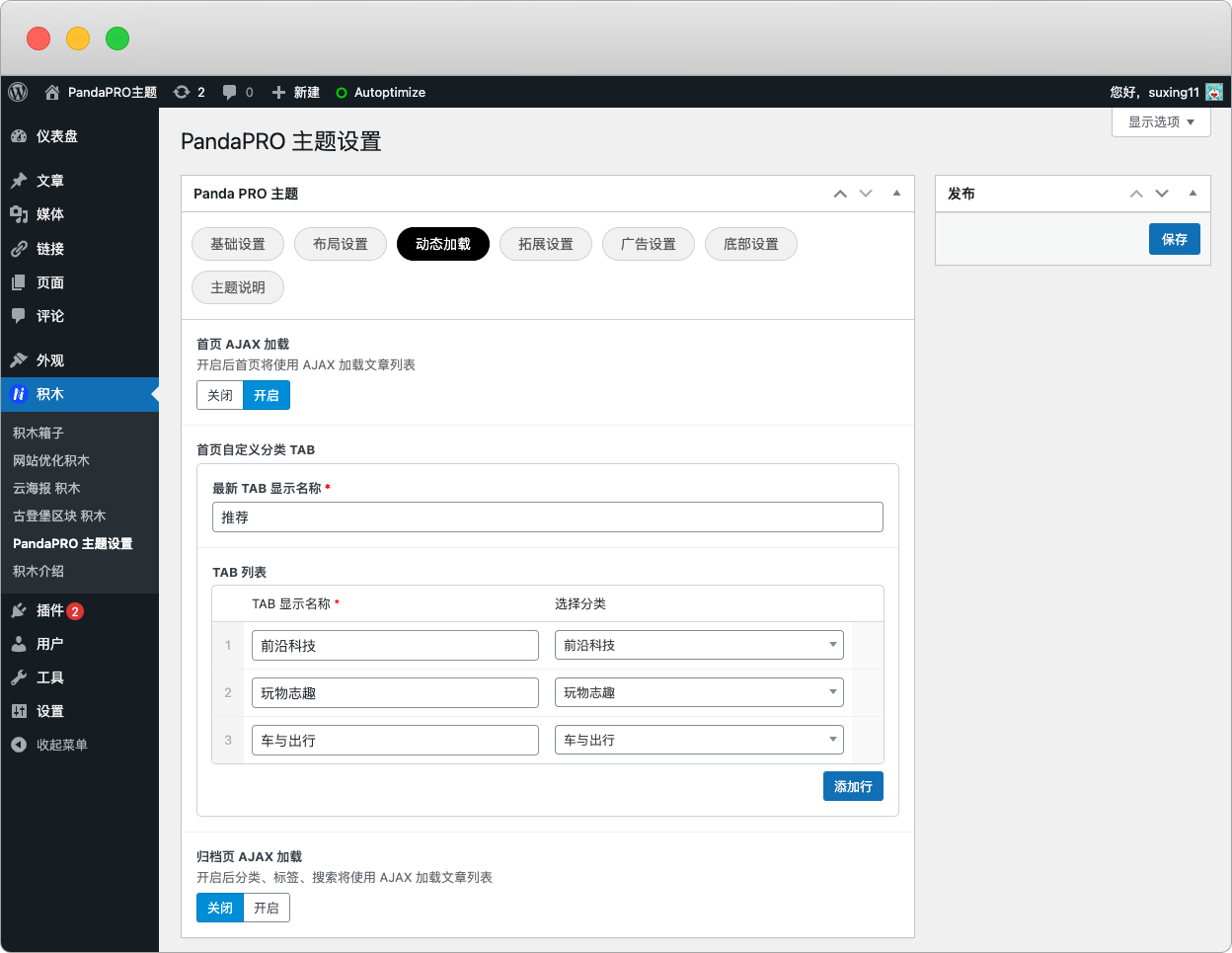Click row 3 TAB name field 车与出行
Image resolution: width=1232 pixels, height=953 pixels.
[395, 740]
